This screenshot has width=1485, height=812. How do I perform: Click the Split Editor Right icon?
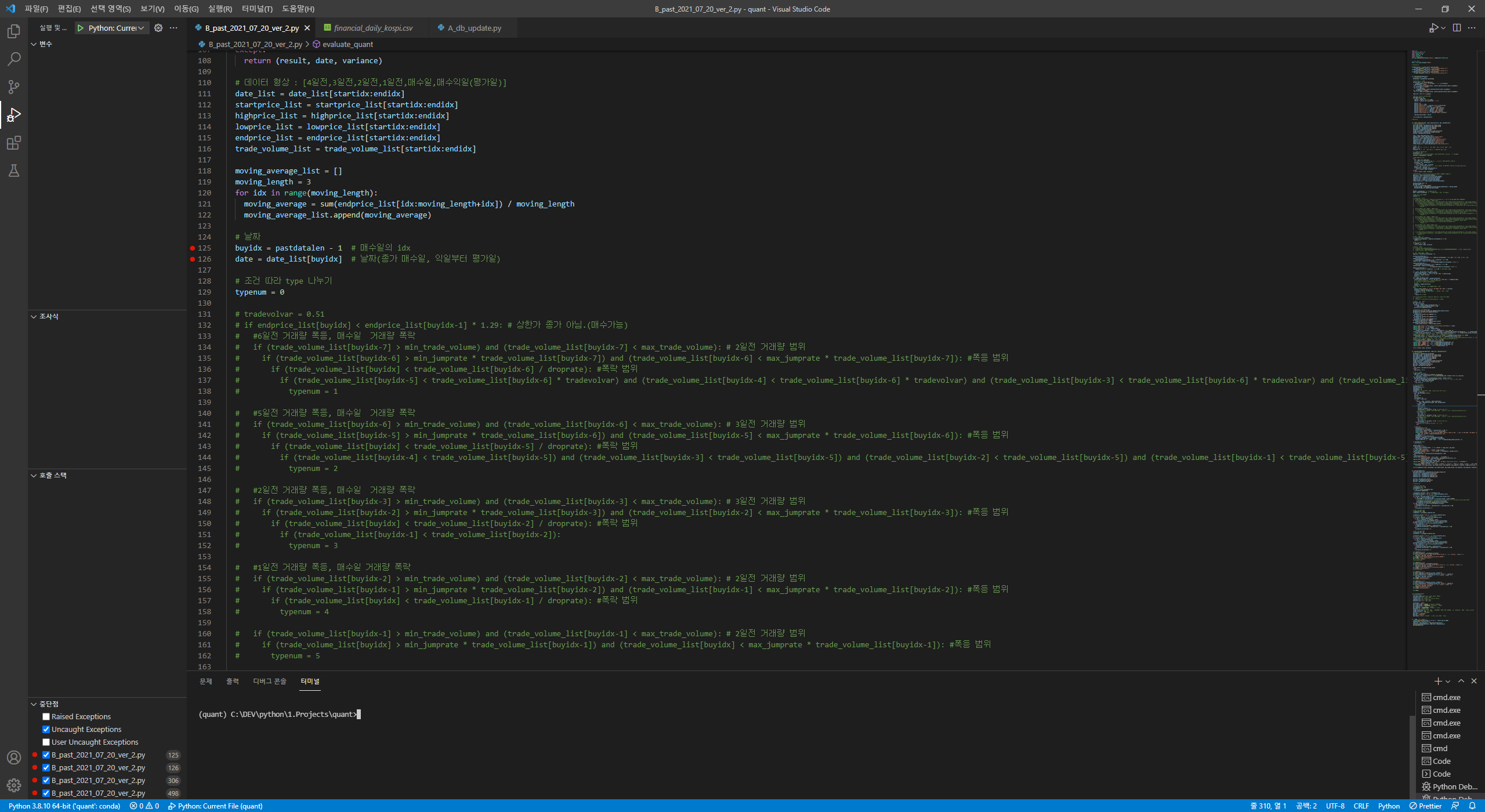[1457, 28]
